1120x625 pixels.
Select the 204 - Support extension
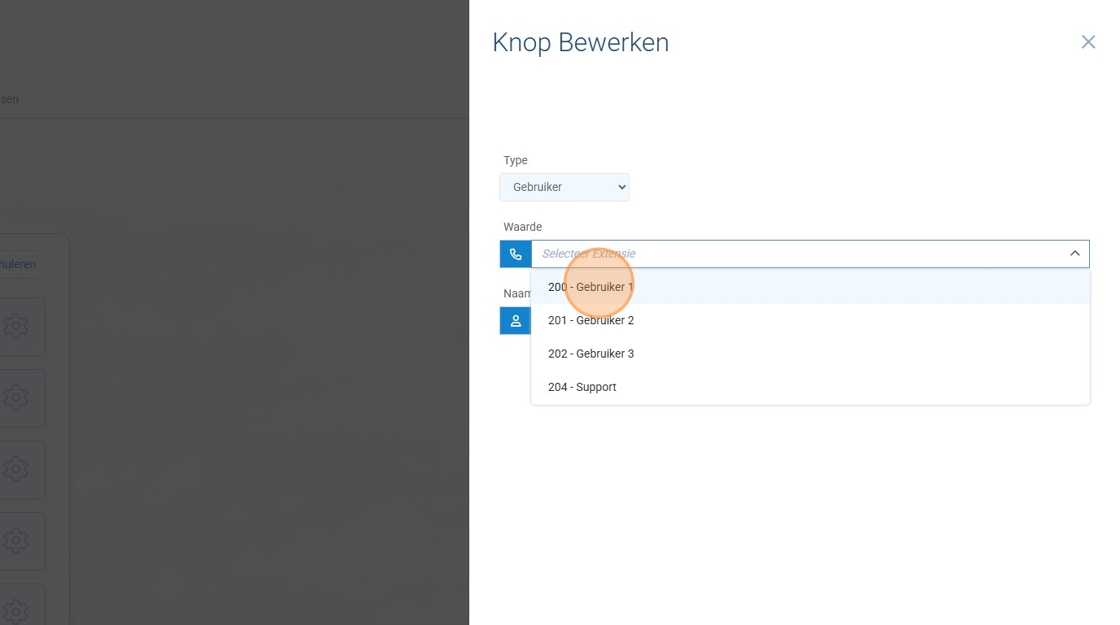click(582, 387)
